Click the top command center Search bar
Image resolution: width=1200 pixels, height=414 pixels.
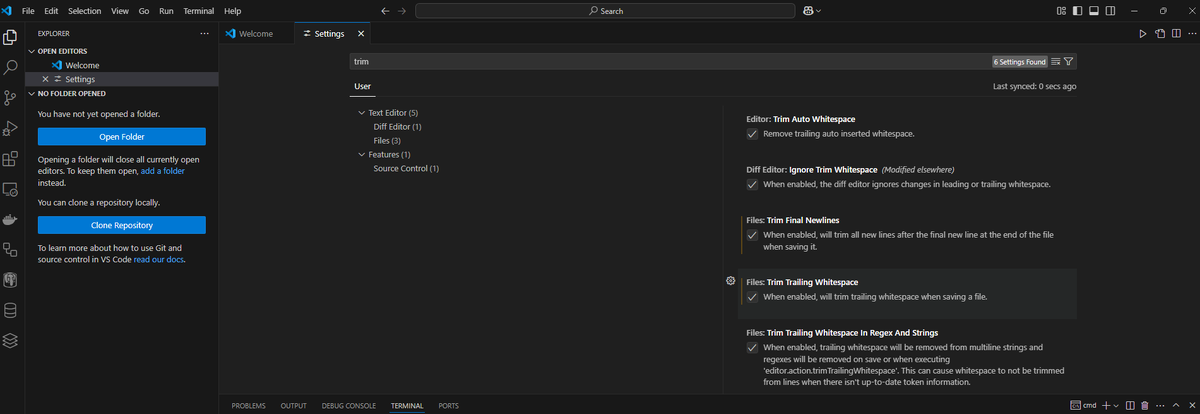[606, 10]
